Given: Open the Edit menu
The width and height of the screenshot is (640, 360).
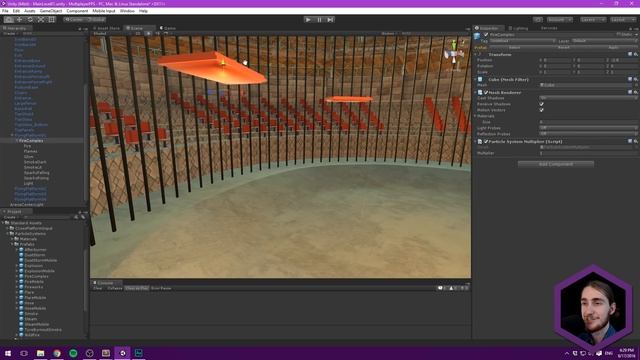Looking at the screenshot, I should pyautogui.click(x=16, y=11).
